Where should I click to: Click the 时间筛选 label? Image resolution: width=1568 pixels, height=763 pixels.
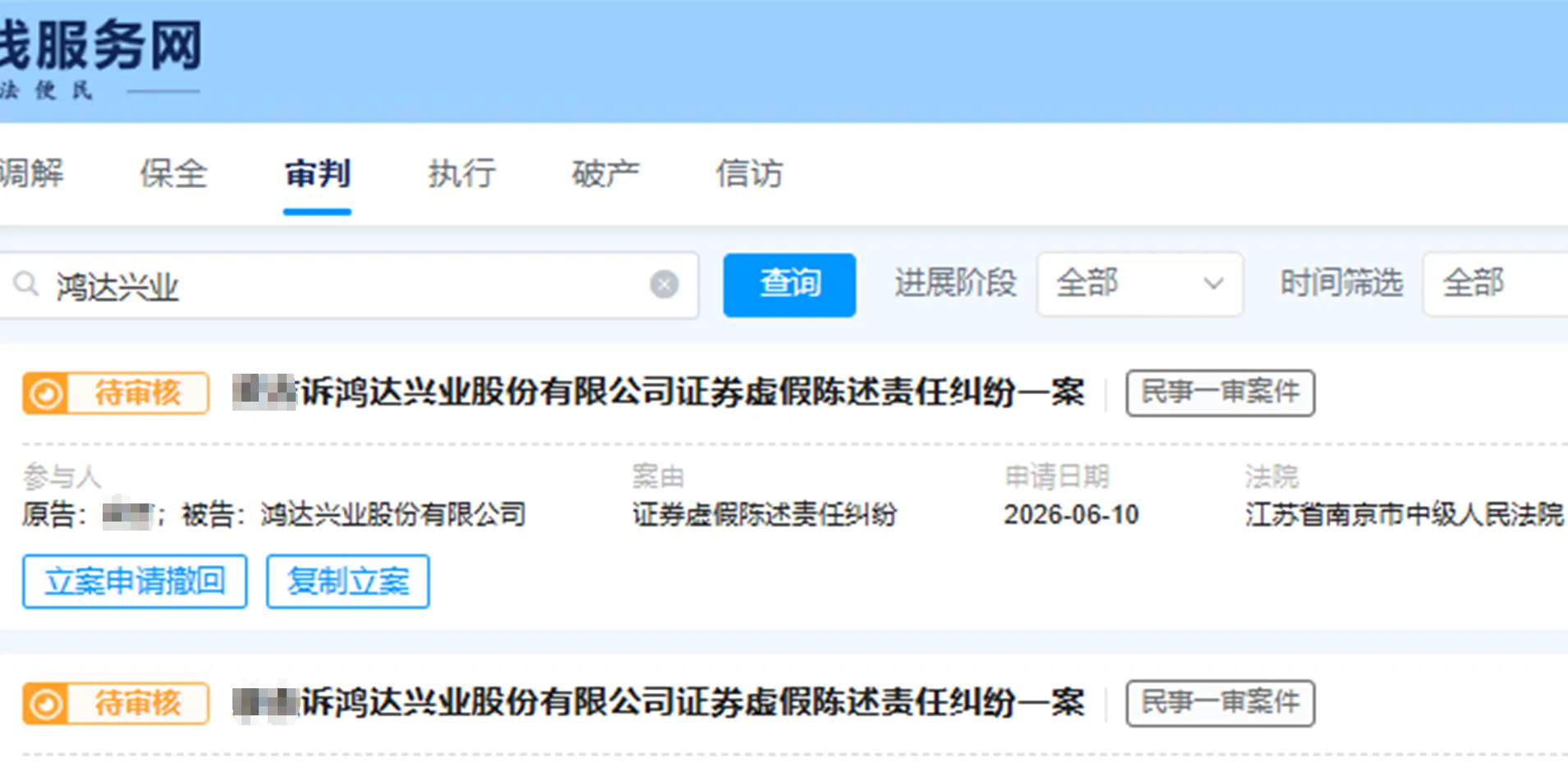pyautogui.click(x=1341, y=284)
